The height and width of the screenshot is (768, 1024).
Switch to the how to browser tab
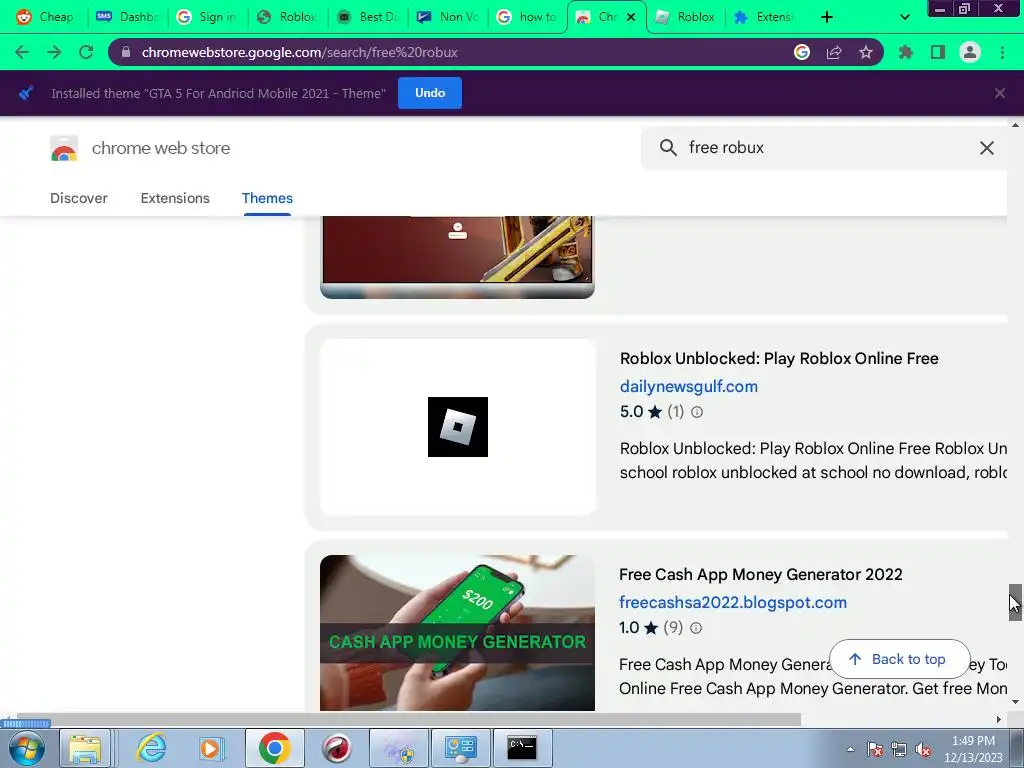(x=528, y=17)
